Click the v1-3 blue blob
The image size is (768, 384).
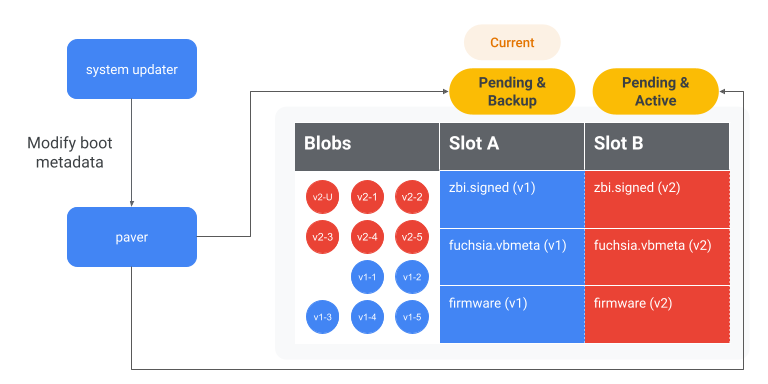pyautogui.click(x=322, y=317)
